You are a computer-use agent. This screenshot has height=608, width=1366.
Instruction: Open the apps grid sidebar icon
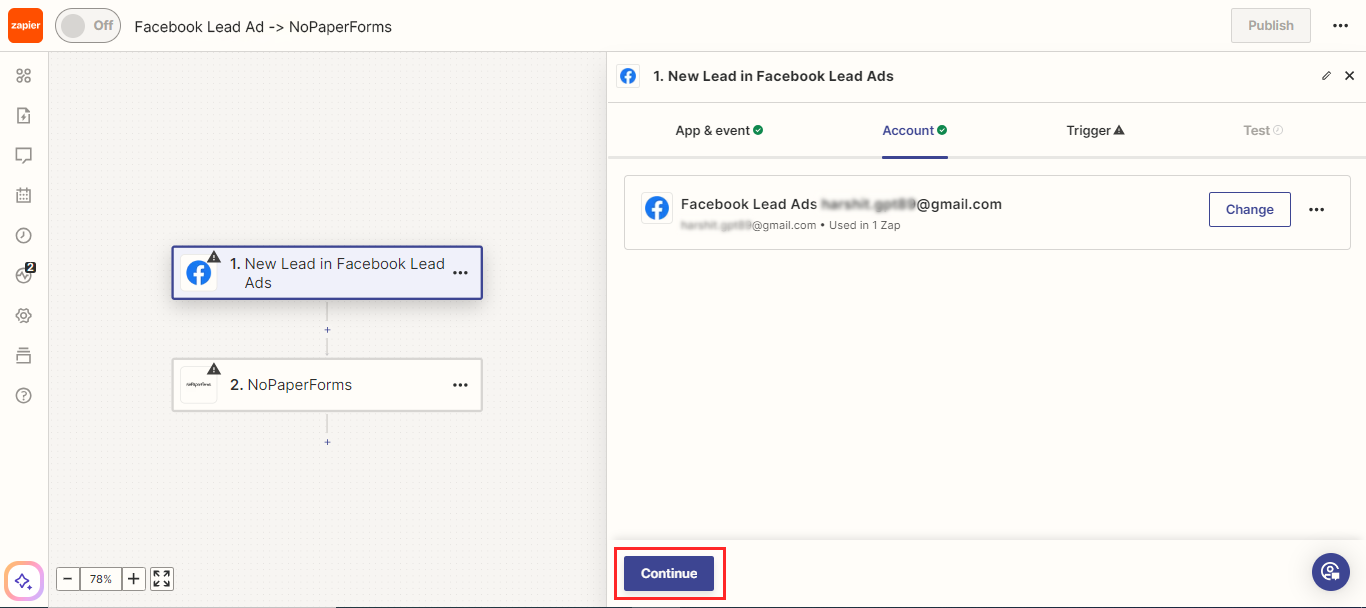(x=24, y=76)
